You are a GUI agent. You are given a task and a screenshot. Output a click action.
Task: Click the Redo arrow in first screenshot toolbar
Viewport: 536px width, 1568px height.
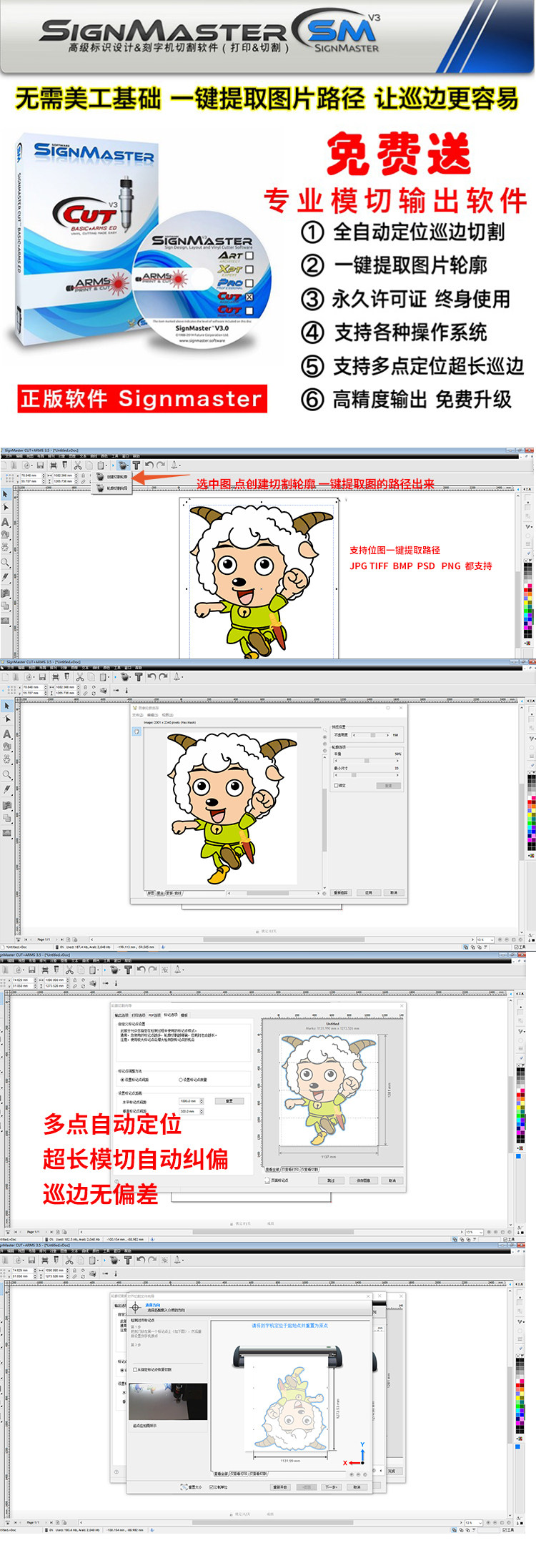(161, 465)
